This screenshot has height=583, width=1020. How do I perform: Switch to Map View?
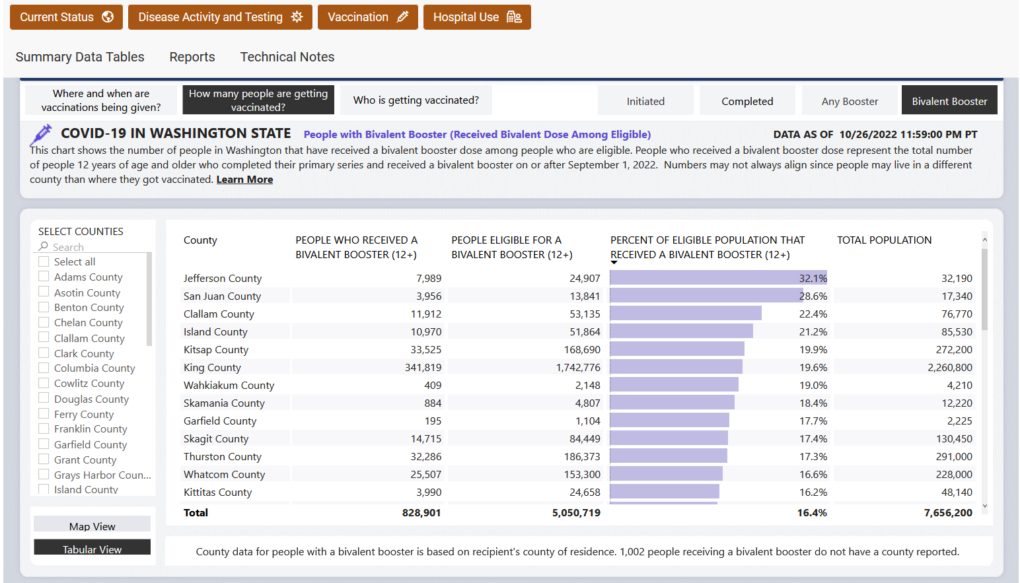[92, 526]
